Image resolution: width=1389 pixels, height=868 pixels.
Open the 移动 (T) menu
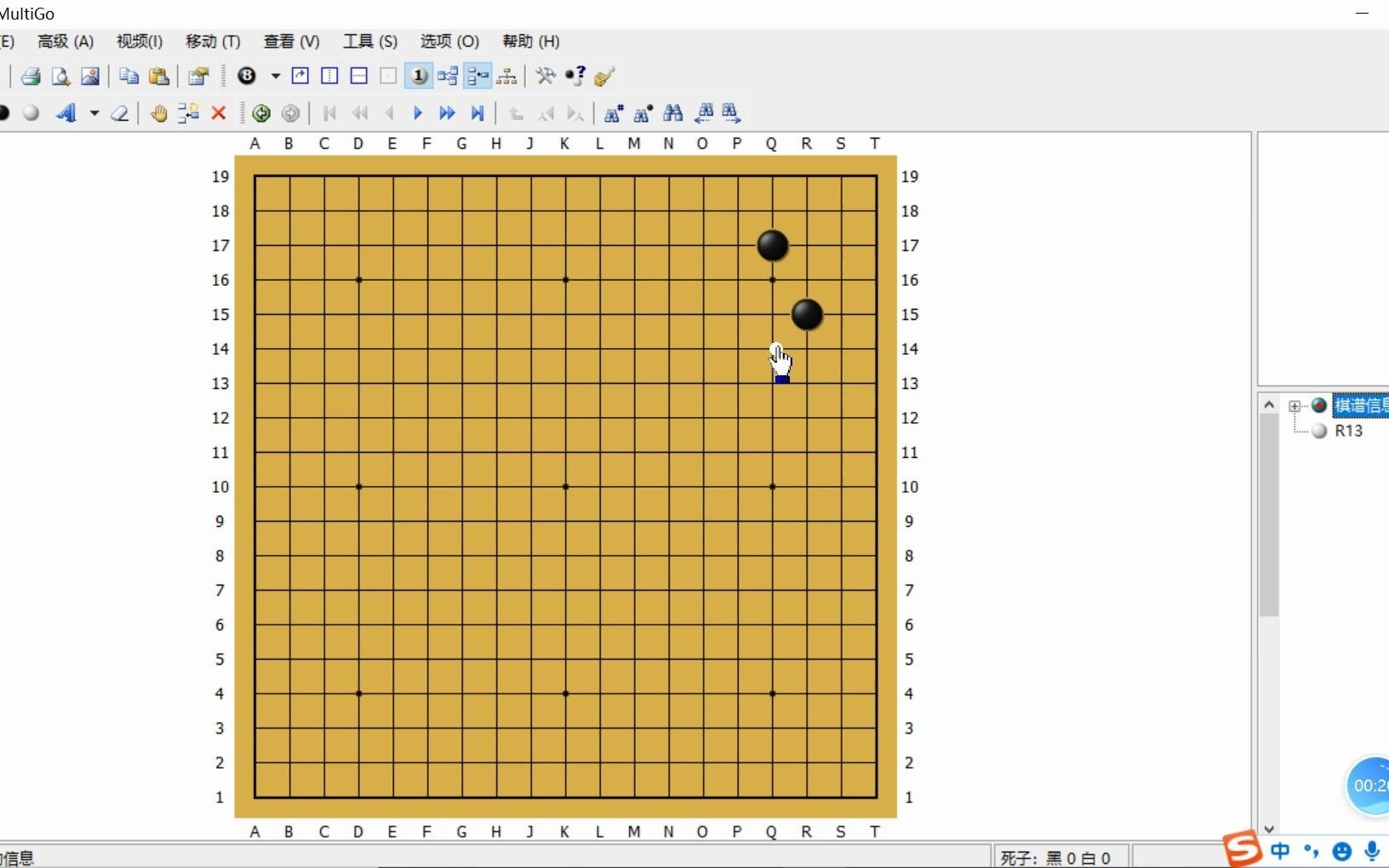pyautogui.click(x=213, y=41)
